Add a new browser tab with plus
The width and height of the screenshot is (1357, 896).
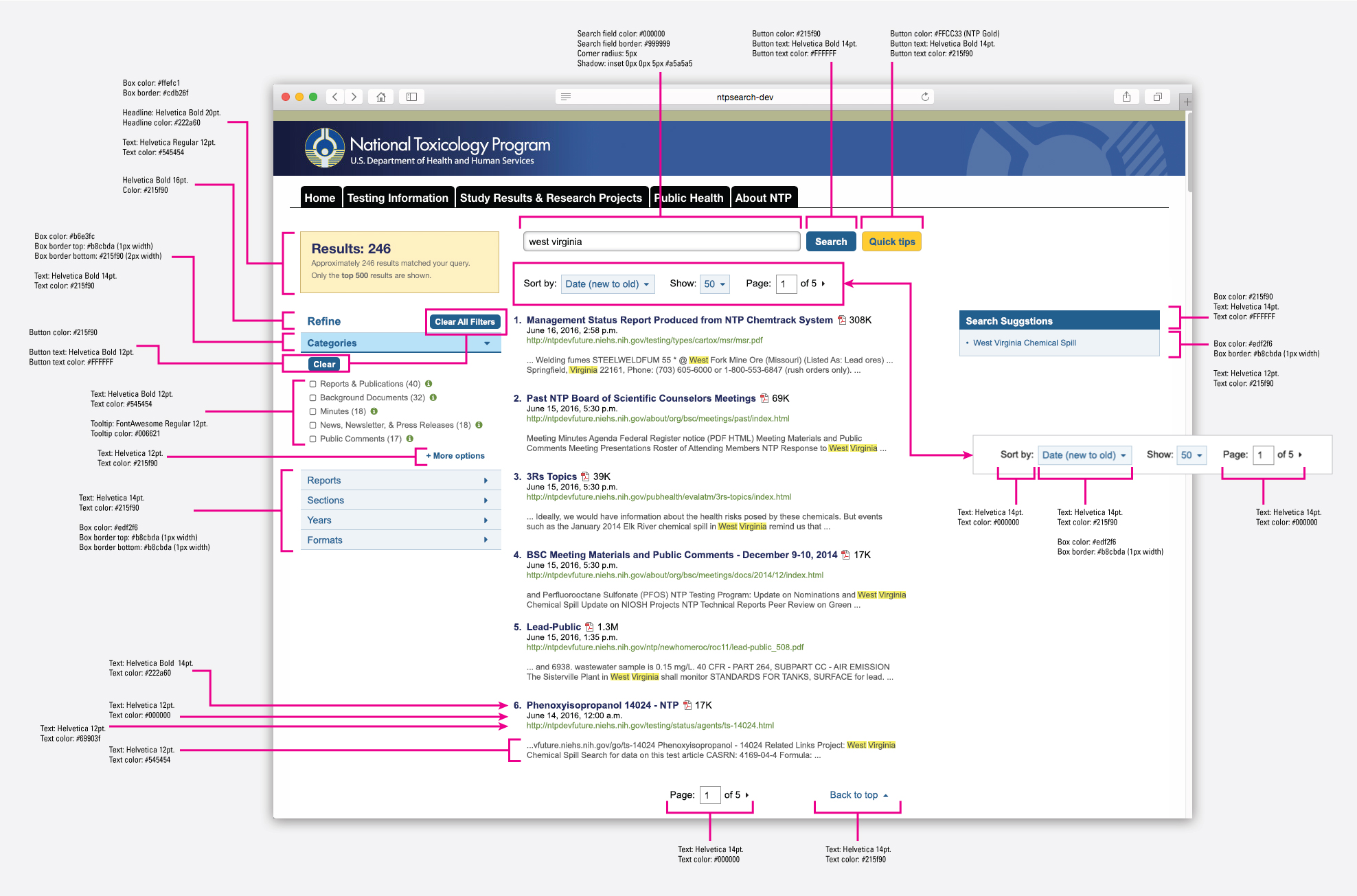pos(1187,102)
